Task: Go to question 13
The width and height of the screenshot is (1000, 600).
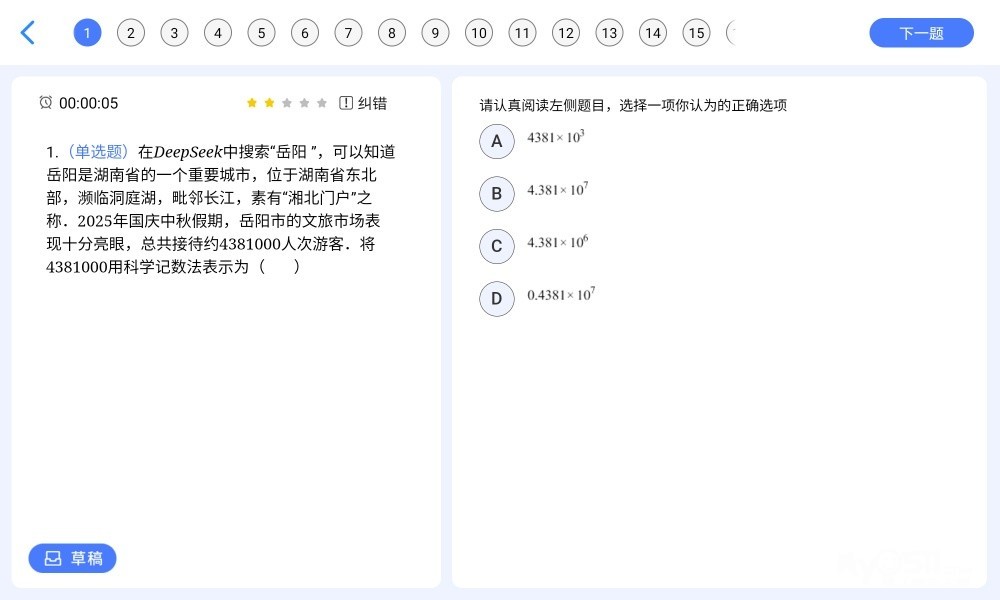Action: [609, 33]
